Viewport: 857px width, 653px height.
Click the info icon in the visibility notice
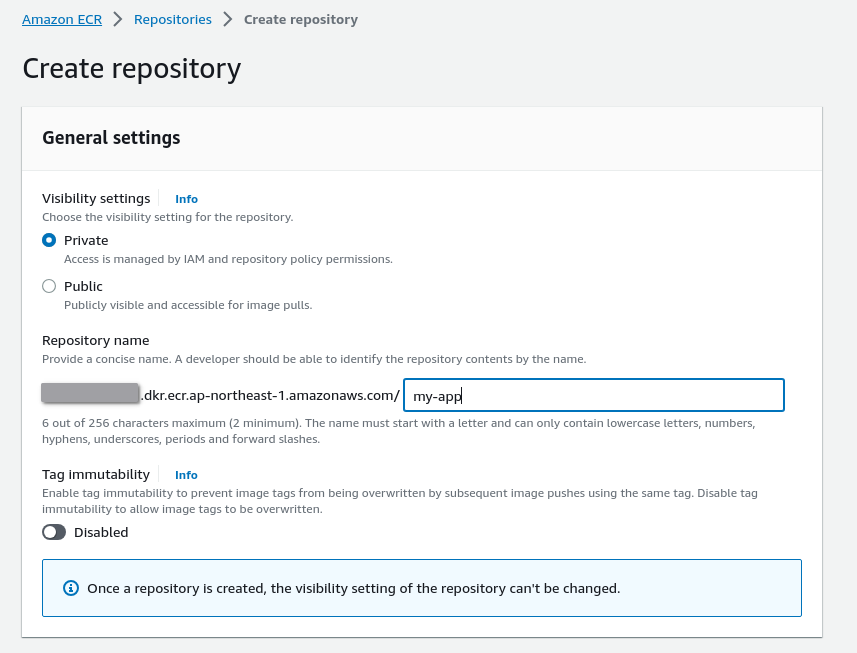70,588
